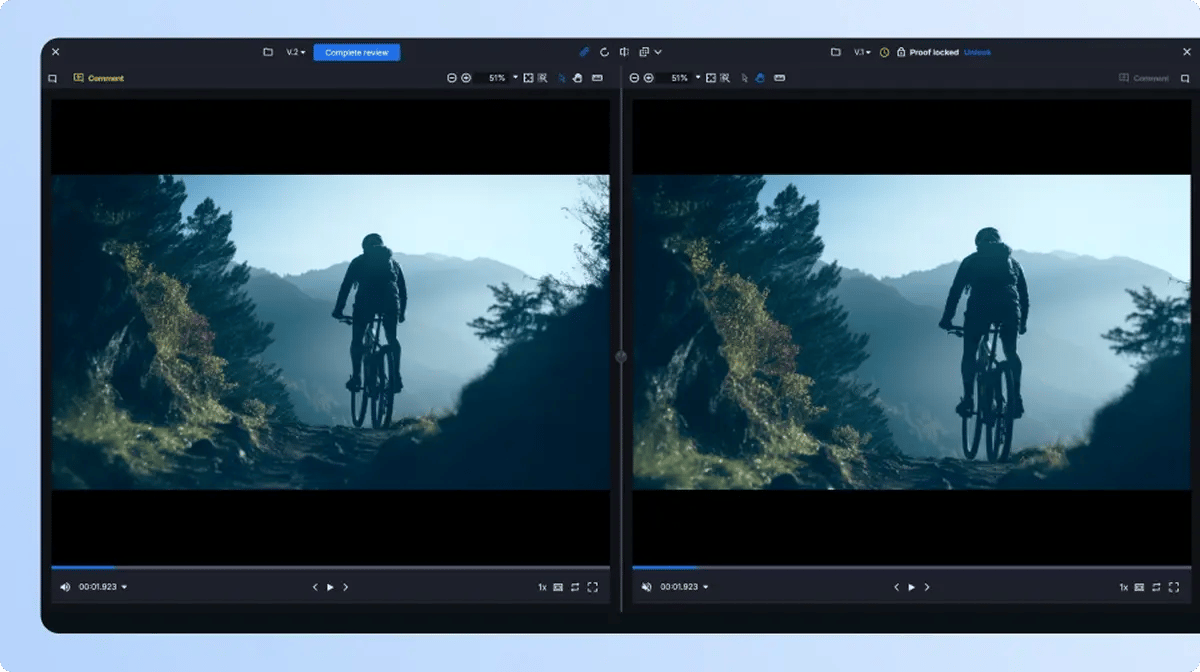Click the Complete review button
Image resolution: width=1200 pixels, height=672 pixels.
coord(356,52)
